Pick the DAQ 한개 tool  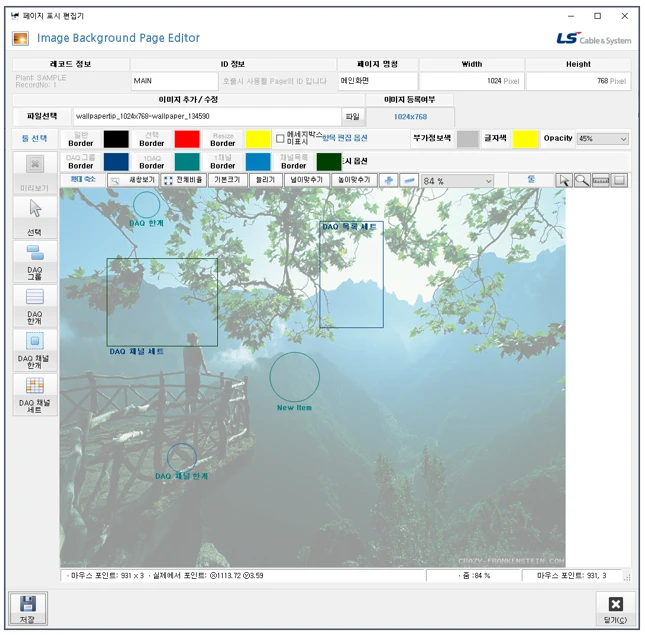(x=35, y=306)
